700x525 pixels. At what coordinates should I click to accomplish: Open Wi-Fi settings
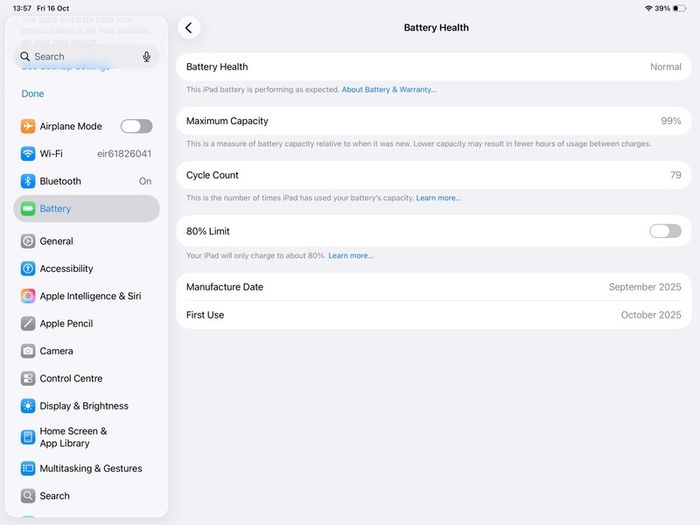(86, 154)
